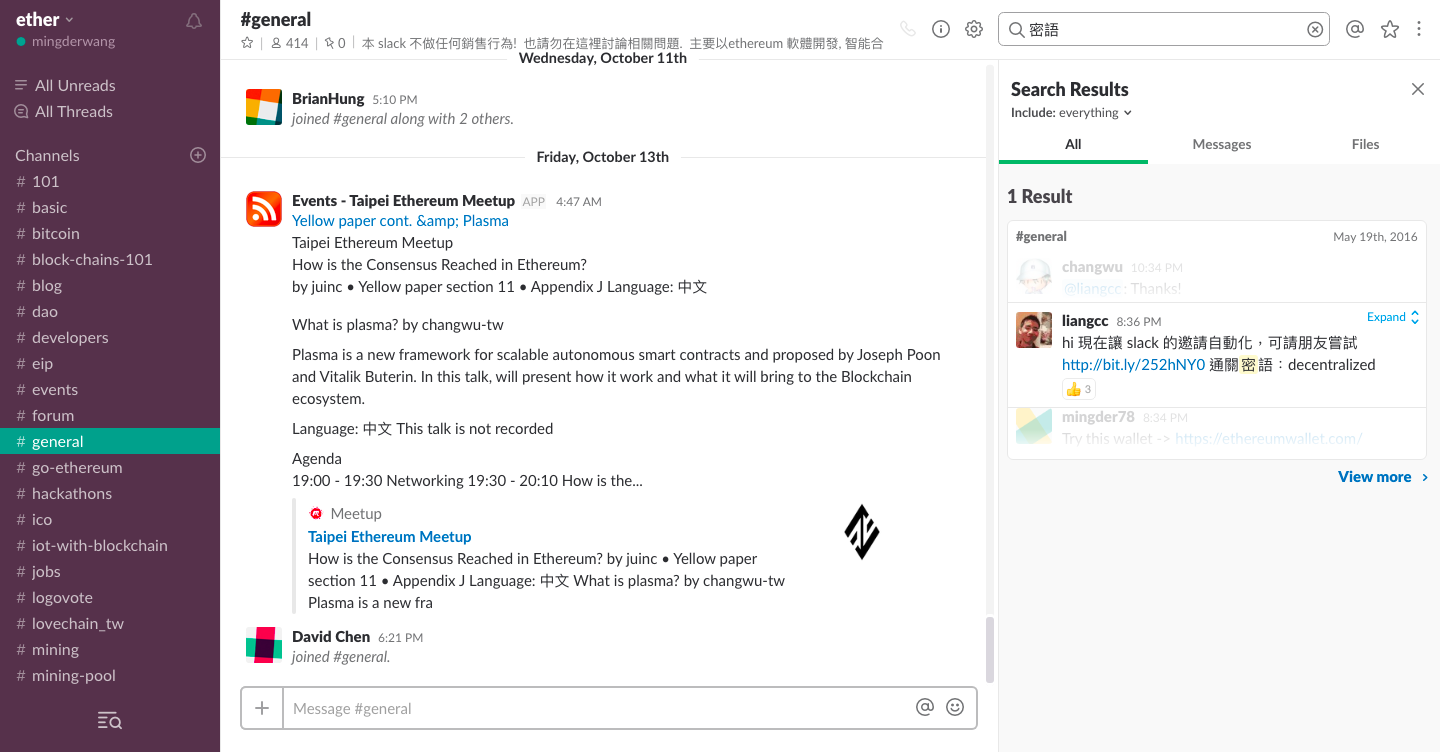Open Yellow paper cont. & Plasma link

pyautogui.click(x=400, y=220)
